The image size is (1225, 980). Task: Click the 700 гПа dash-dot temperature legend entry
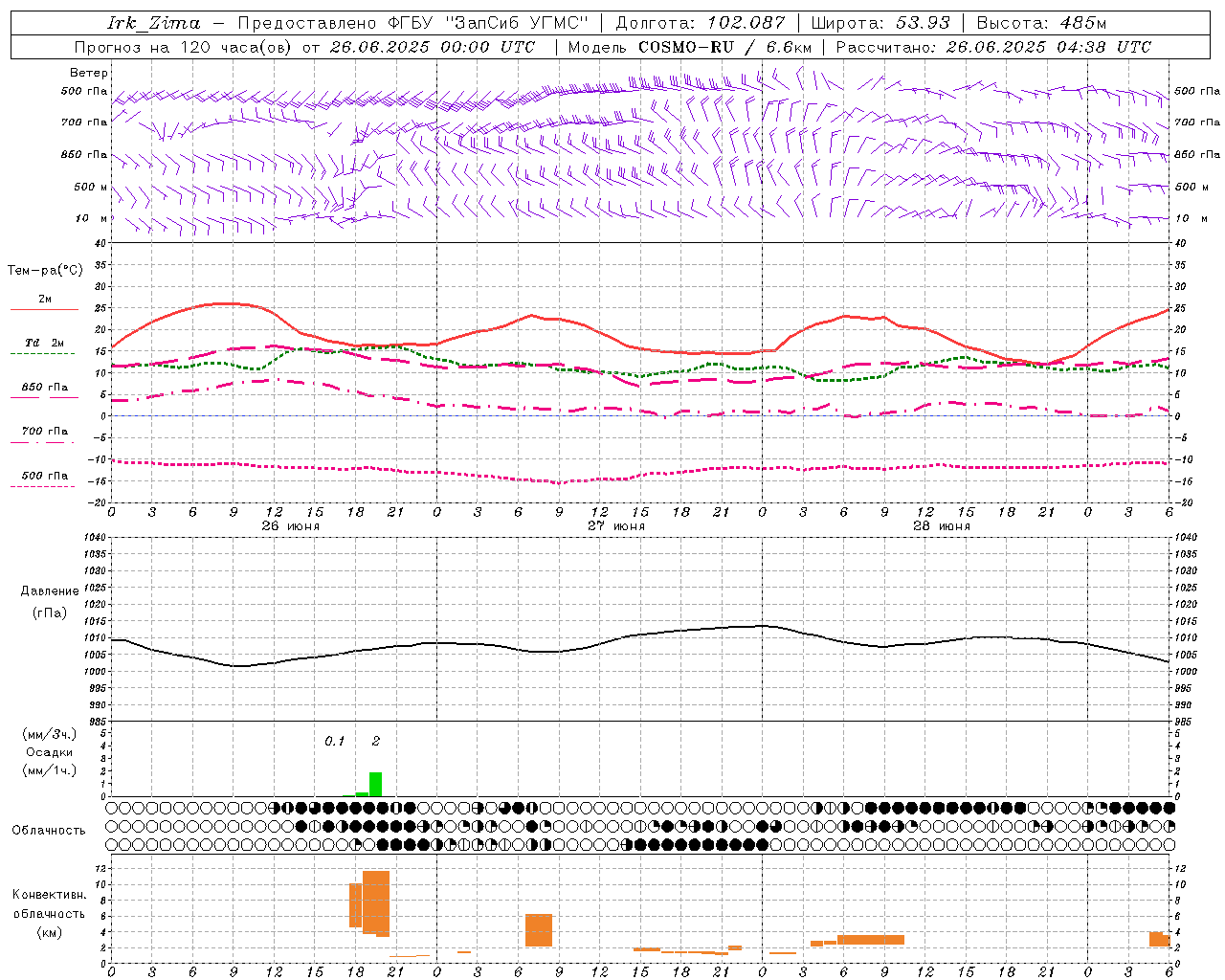click(45, 434)
